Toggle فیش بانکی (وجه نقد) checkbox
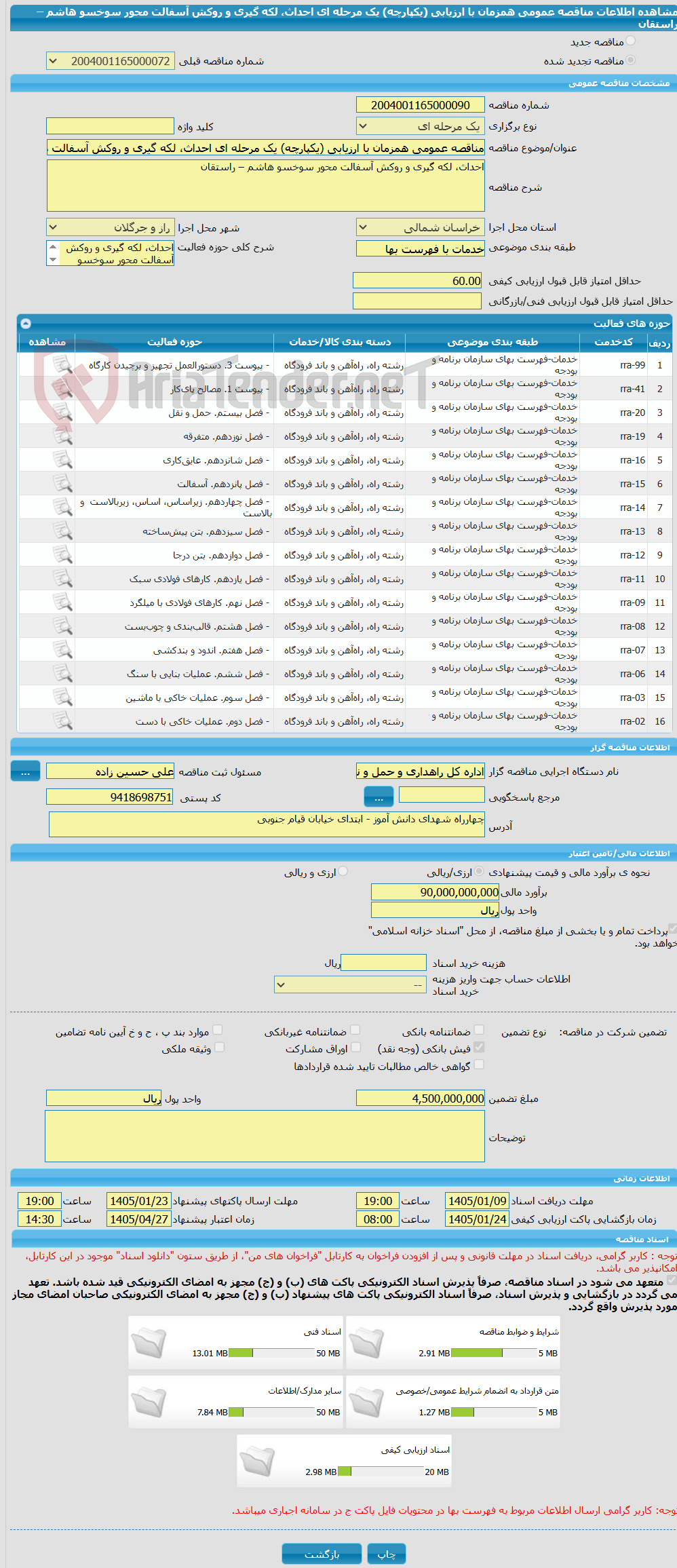Viewport: 677px width, 1568px height. pos(479,1048)
